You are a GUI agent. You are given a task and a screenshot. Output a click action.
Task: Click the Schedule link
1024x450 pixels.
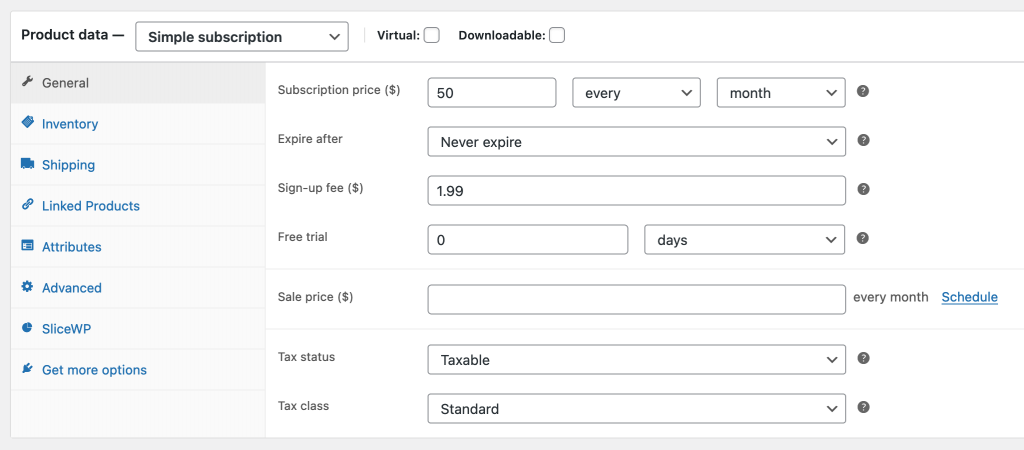969,297
